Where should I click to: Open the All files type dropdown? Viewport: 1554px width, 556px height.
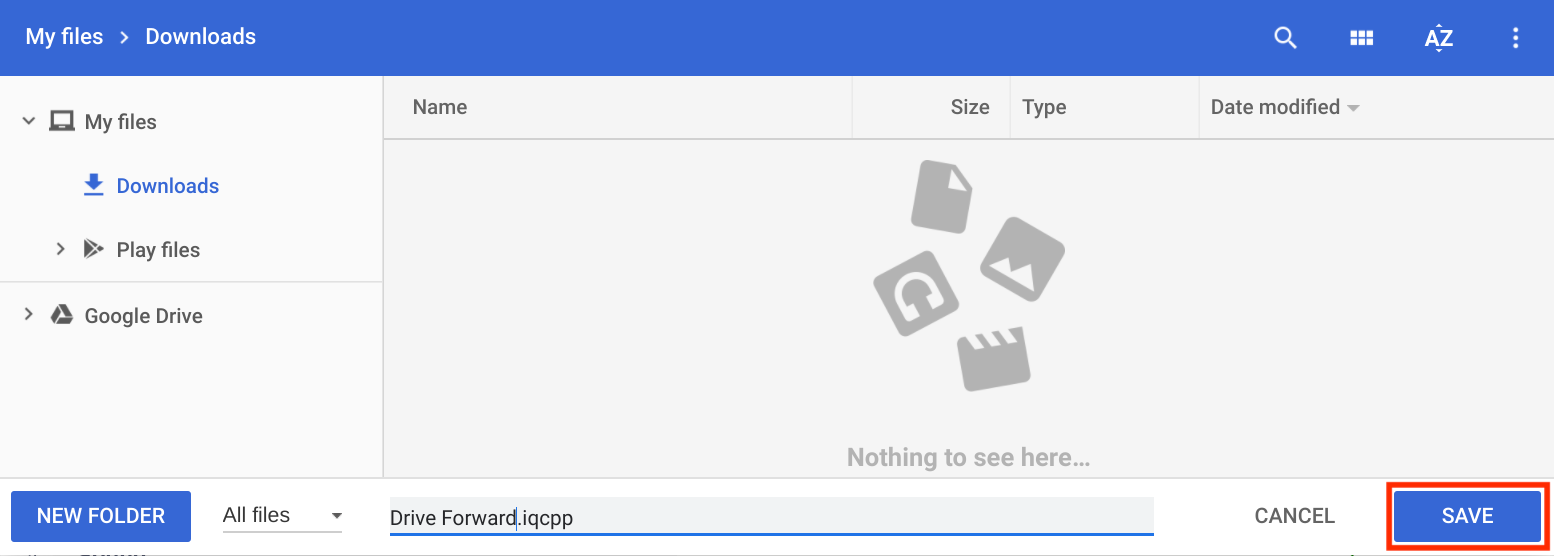[x=282, y=516]
